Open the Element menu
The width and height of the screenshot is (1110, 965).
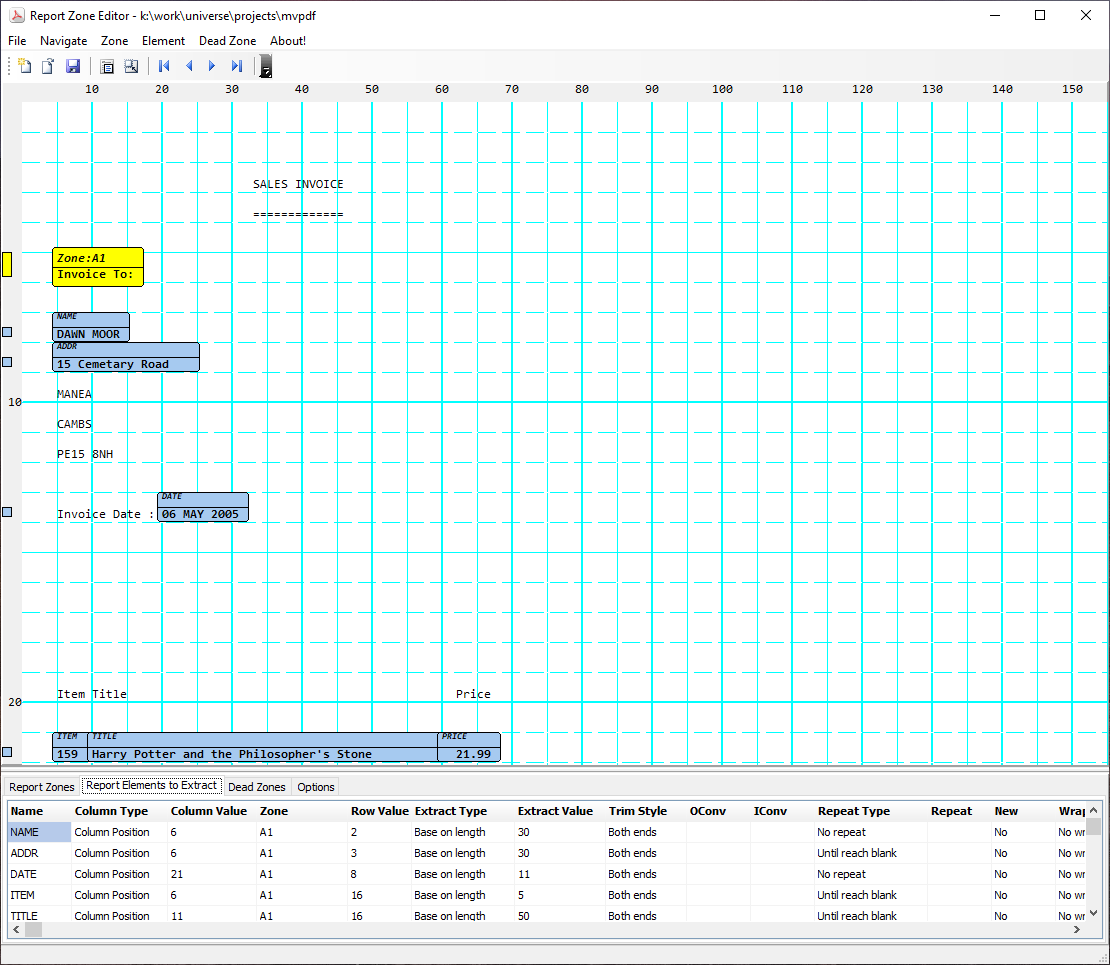click(x=163, y=41)
